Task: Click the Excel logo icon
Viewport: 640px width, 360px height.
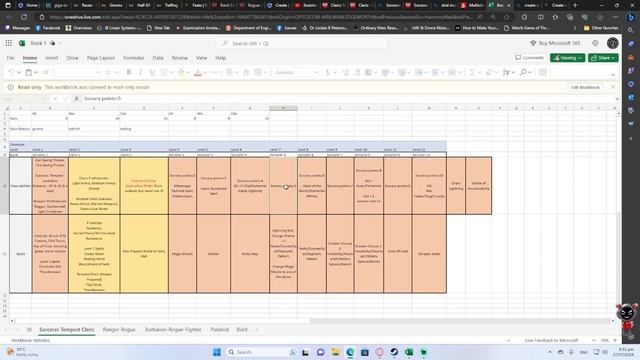Action: 22,43
